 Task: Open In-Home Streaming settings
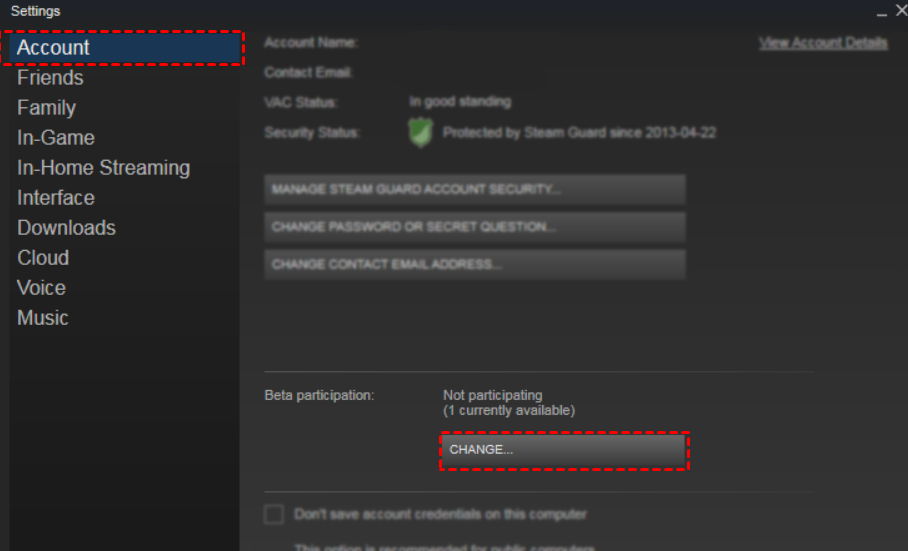point(104,168)
